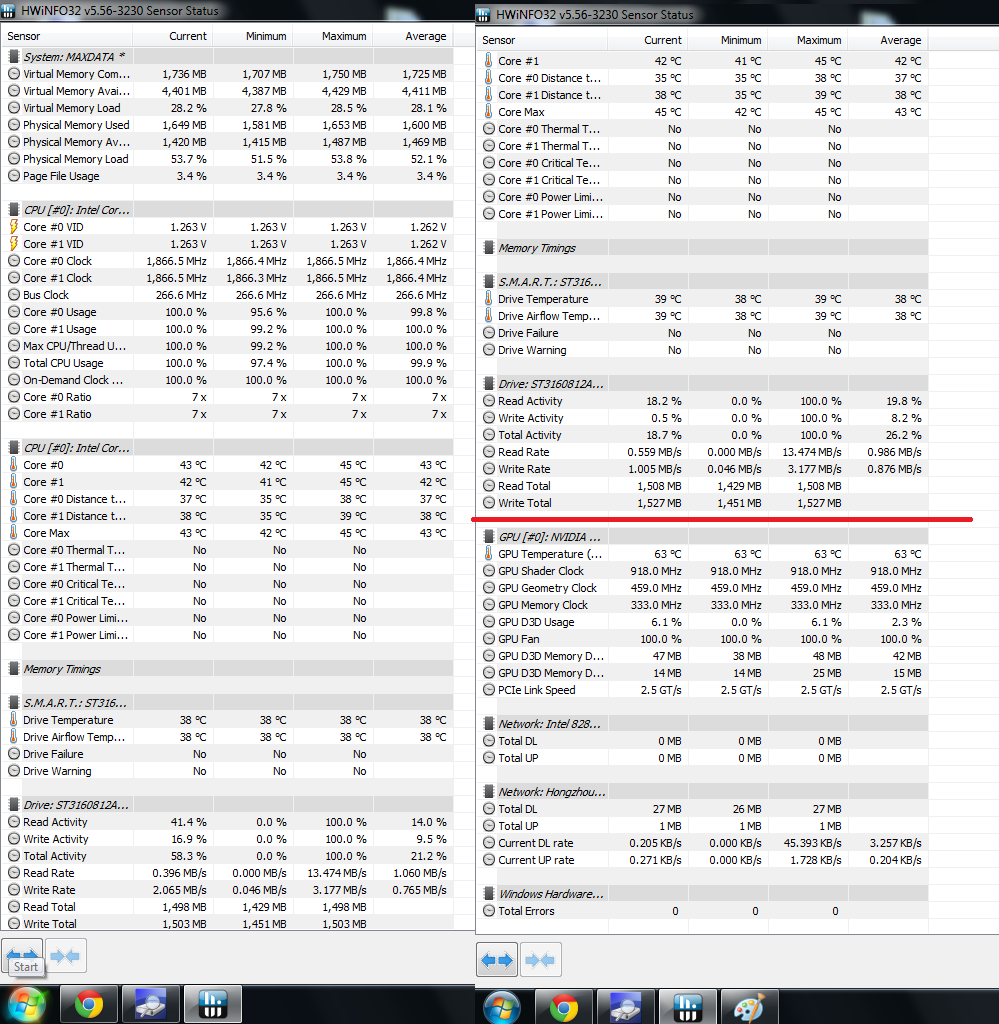The image size is (999, 1024).
Task: Select Core #0 Thermal T… row in right window
Action: click(703, 129)
